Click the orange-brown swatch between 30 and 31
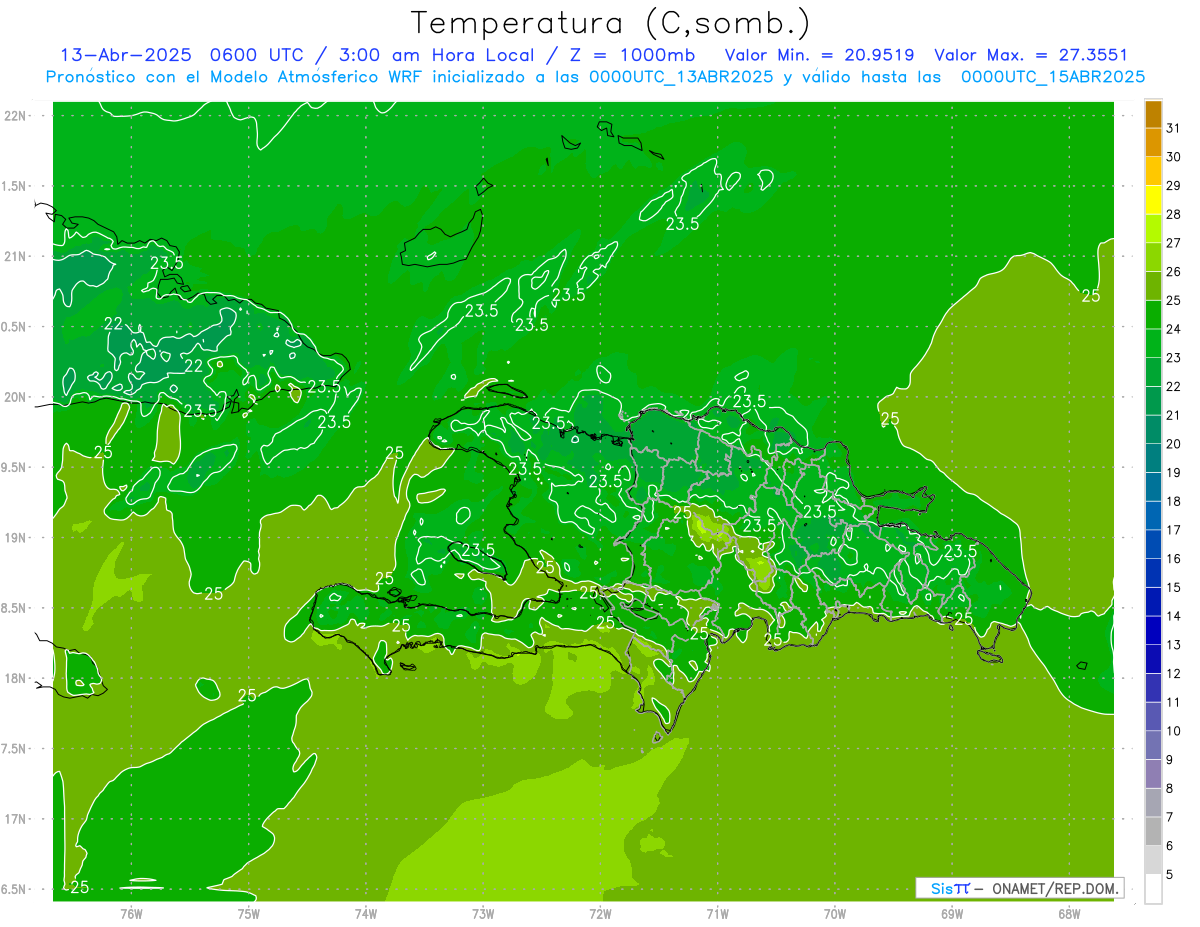Screen dimensions: 1200x927 (x=1153, y=143)
